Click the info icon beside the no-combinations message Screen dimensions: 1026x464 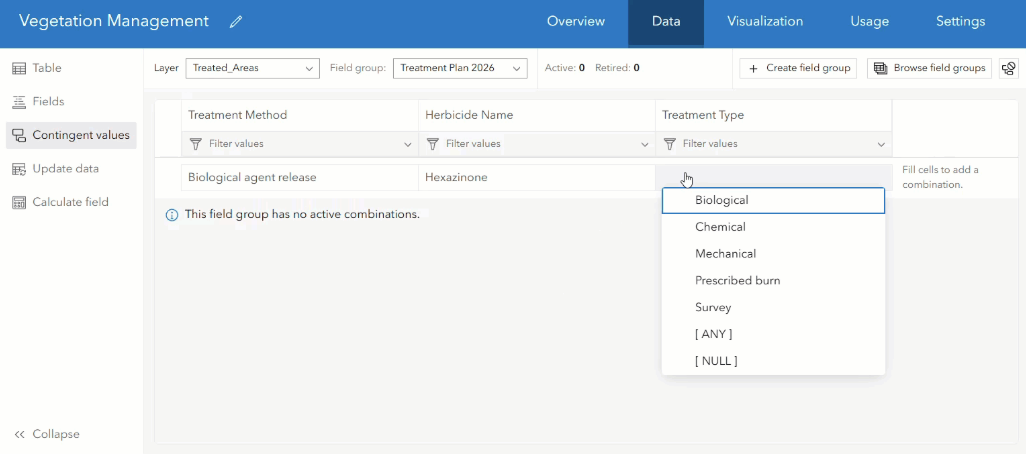click(x=172, y=215)
